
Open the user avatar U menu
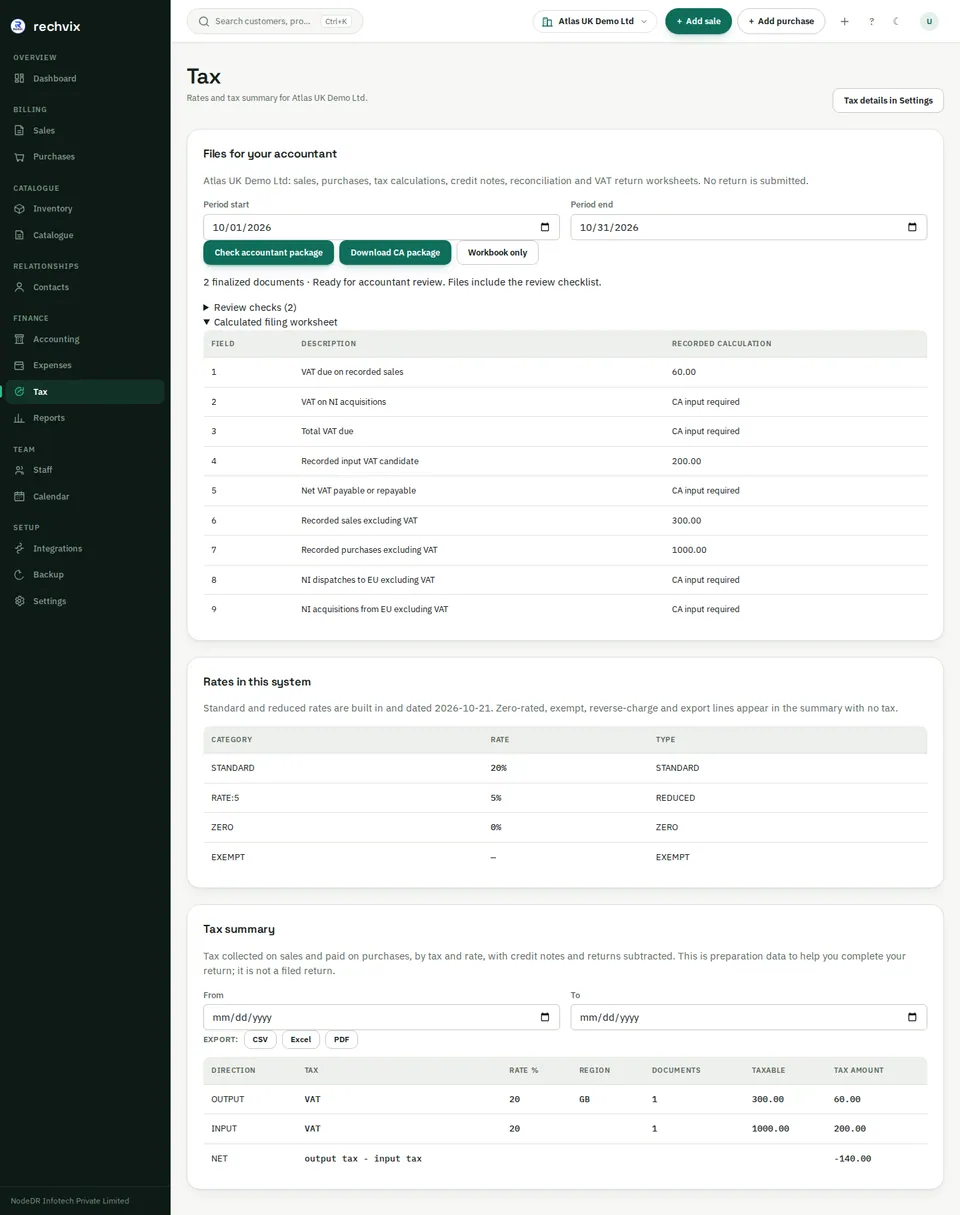point(929,21)
